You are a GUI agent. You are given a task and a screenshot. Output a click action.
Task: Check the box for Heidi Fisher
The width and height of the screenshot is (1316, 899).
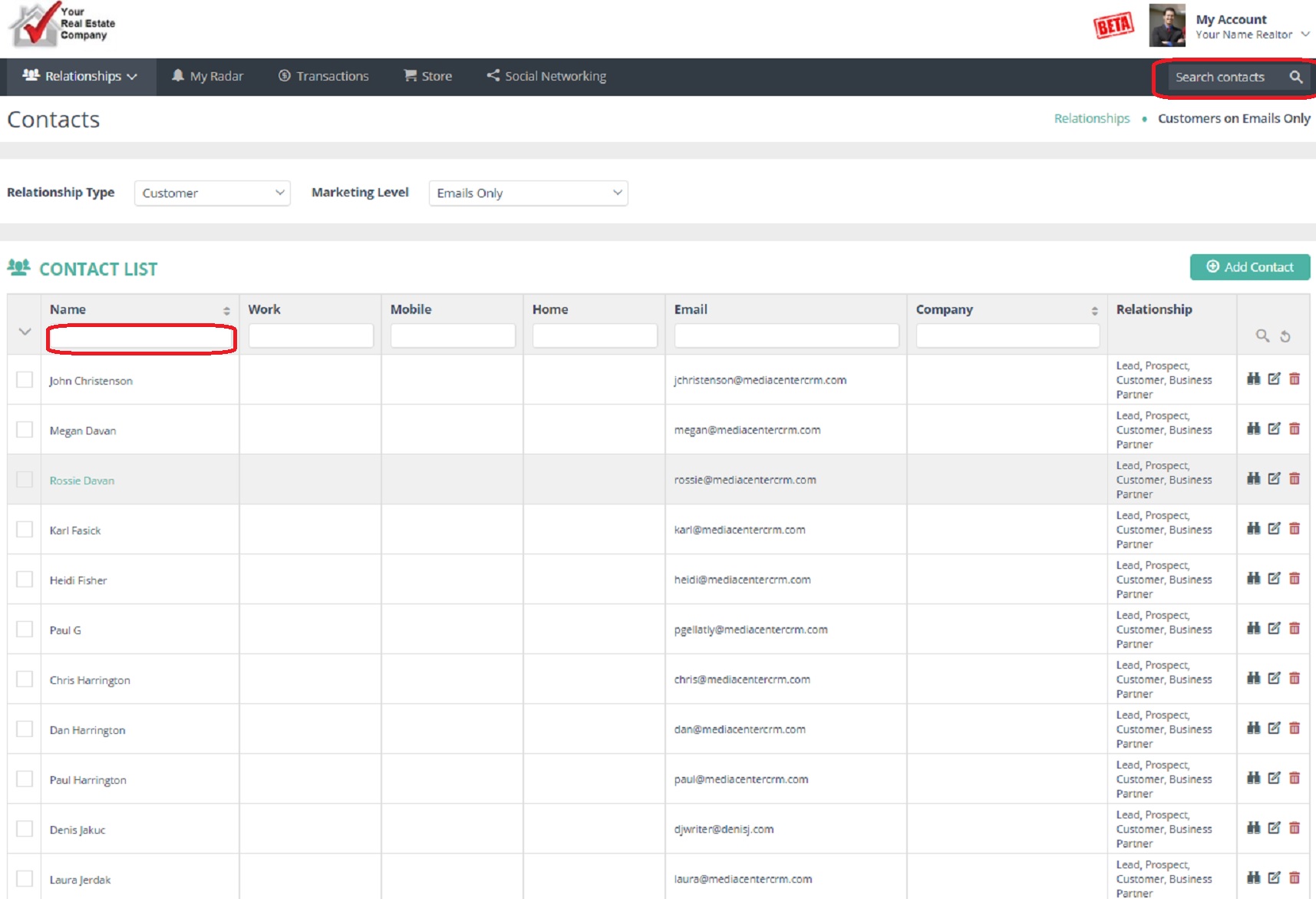(25, 580)
